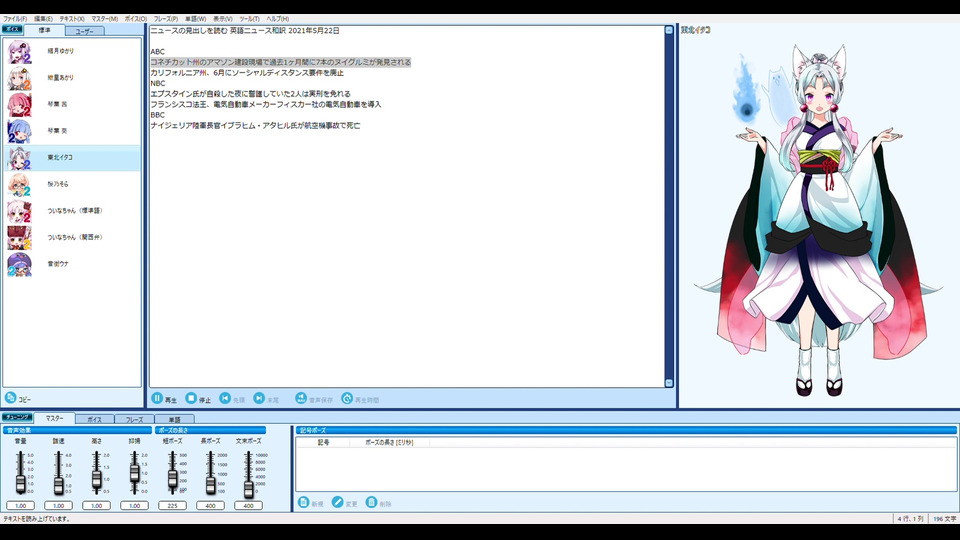Click the コピー (copy voice) icon

pos(10,398)
